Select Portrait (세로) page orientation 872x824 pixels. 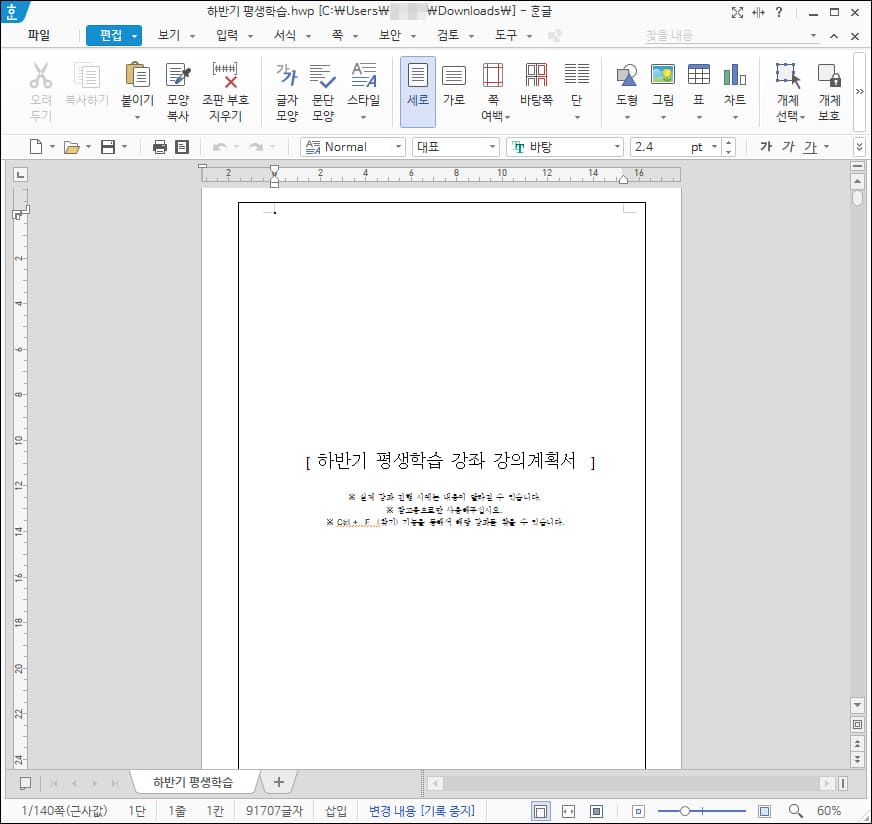418,92
